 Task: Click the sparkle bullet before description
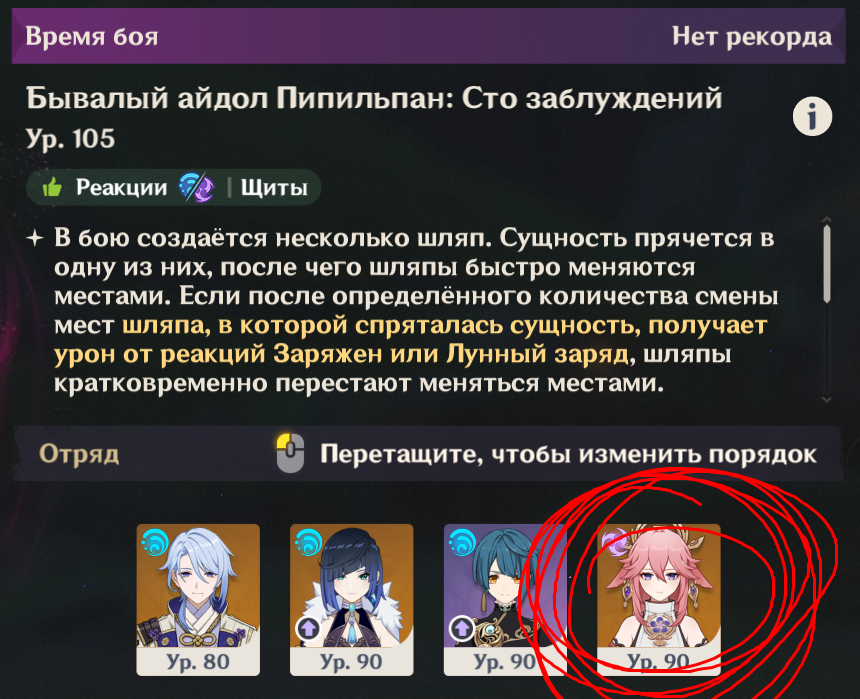[35, 238]
